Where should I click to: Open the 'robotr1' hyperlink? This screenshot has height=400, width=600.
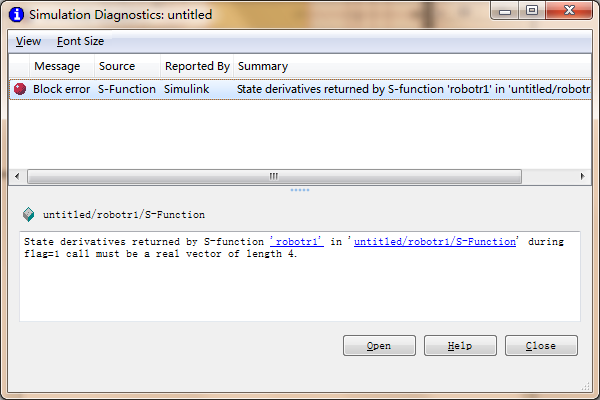[296, 241]
